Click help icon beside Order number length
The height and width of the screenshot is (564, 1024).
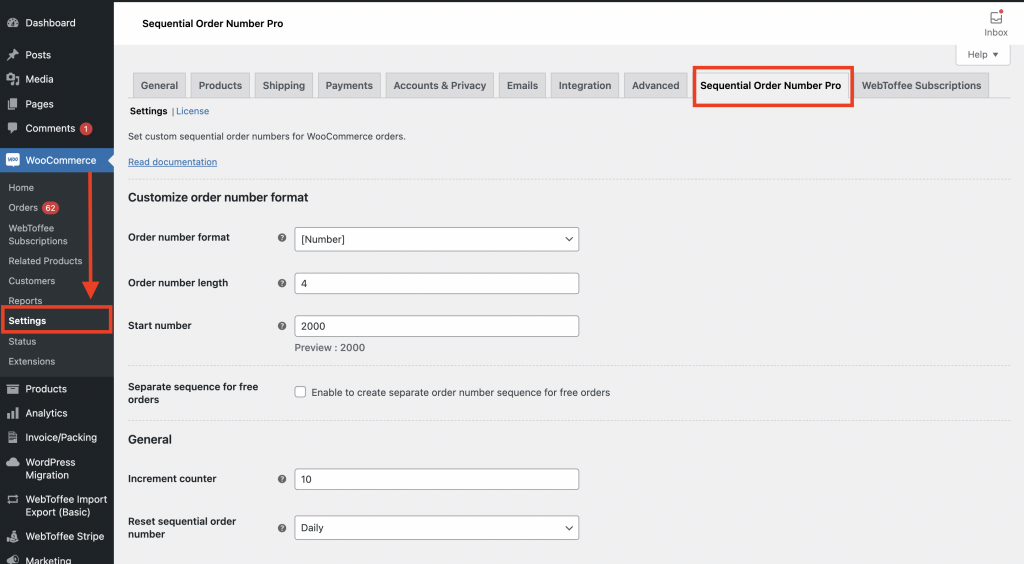[282, 283]
